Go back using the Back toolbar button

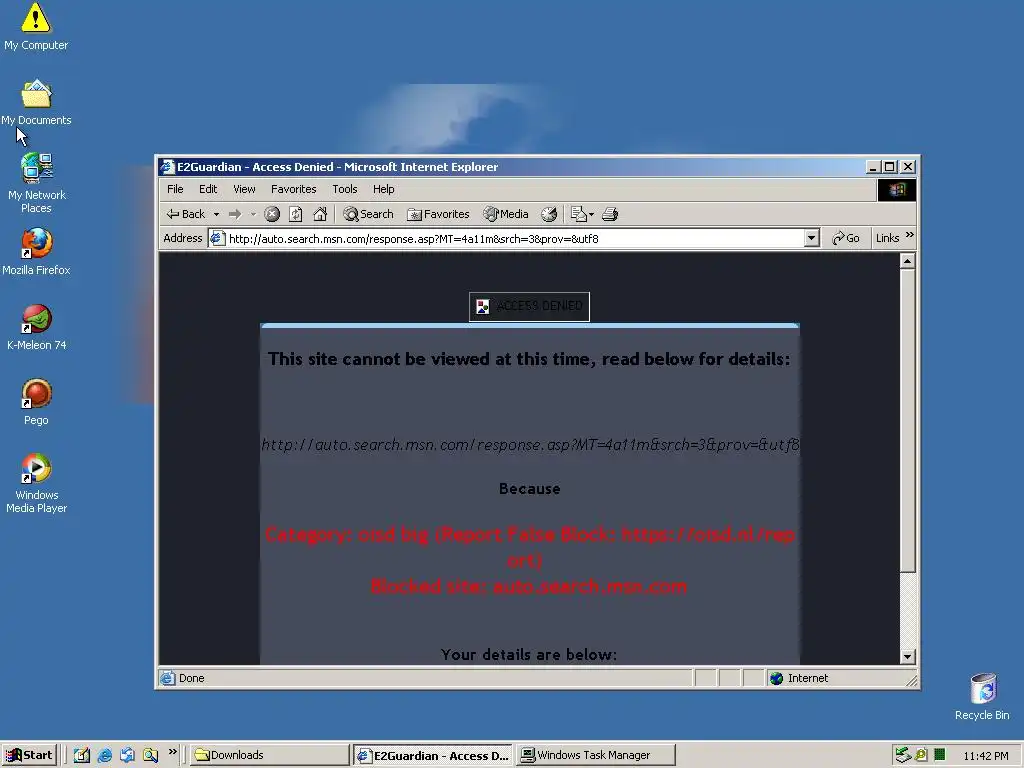(x=185, y=214)
